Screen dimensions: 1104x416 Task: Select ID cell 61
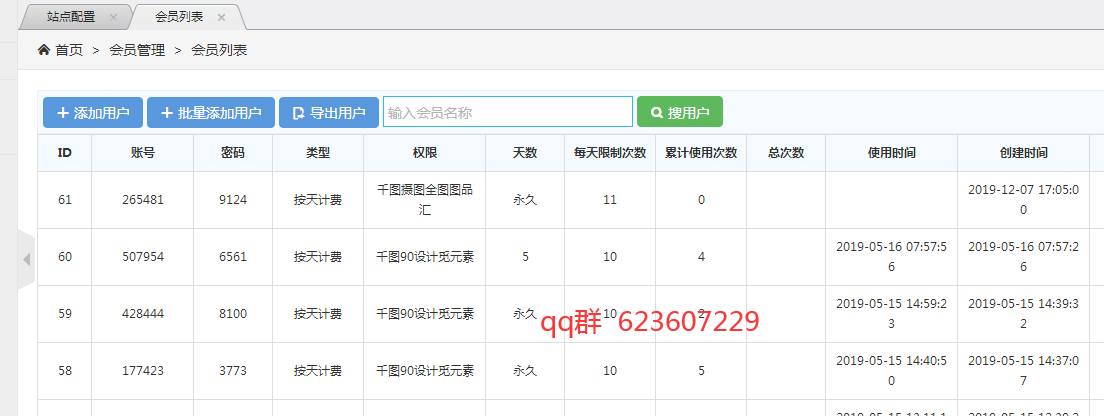(x=65, y=200)
